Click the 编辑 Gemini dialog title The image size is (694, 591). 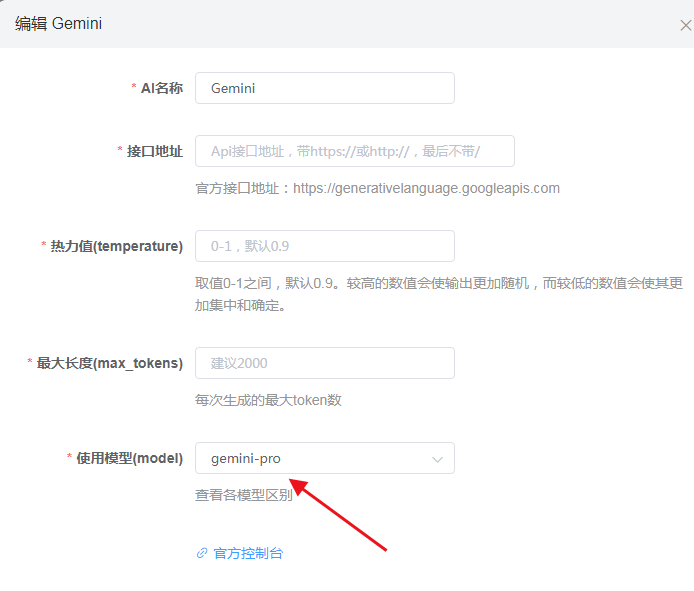[58, 23]
